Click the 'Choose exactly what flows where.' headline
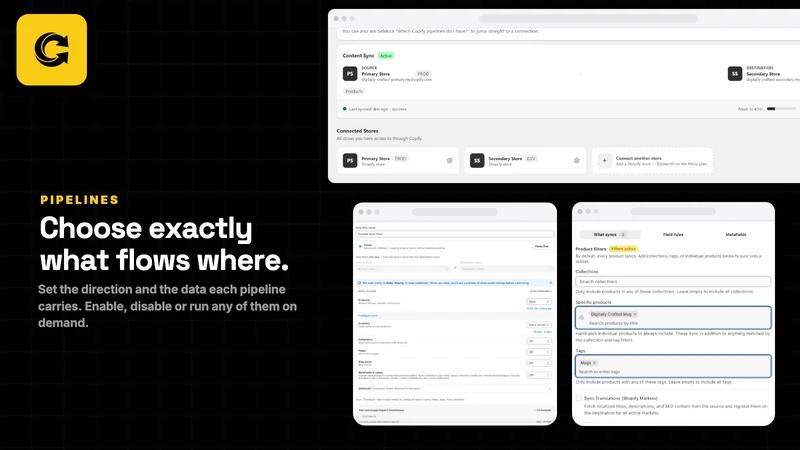 point(164,244)
